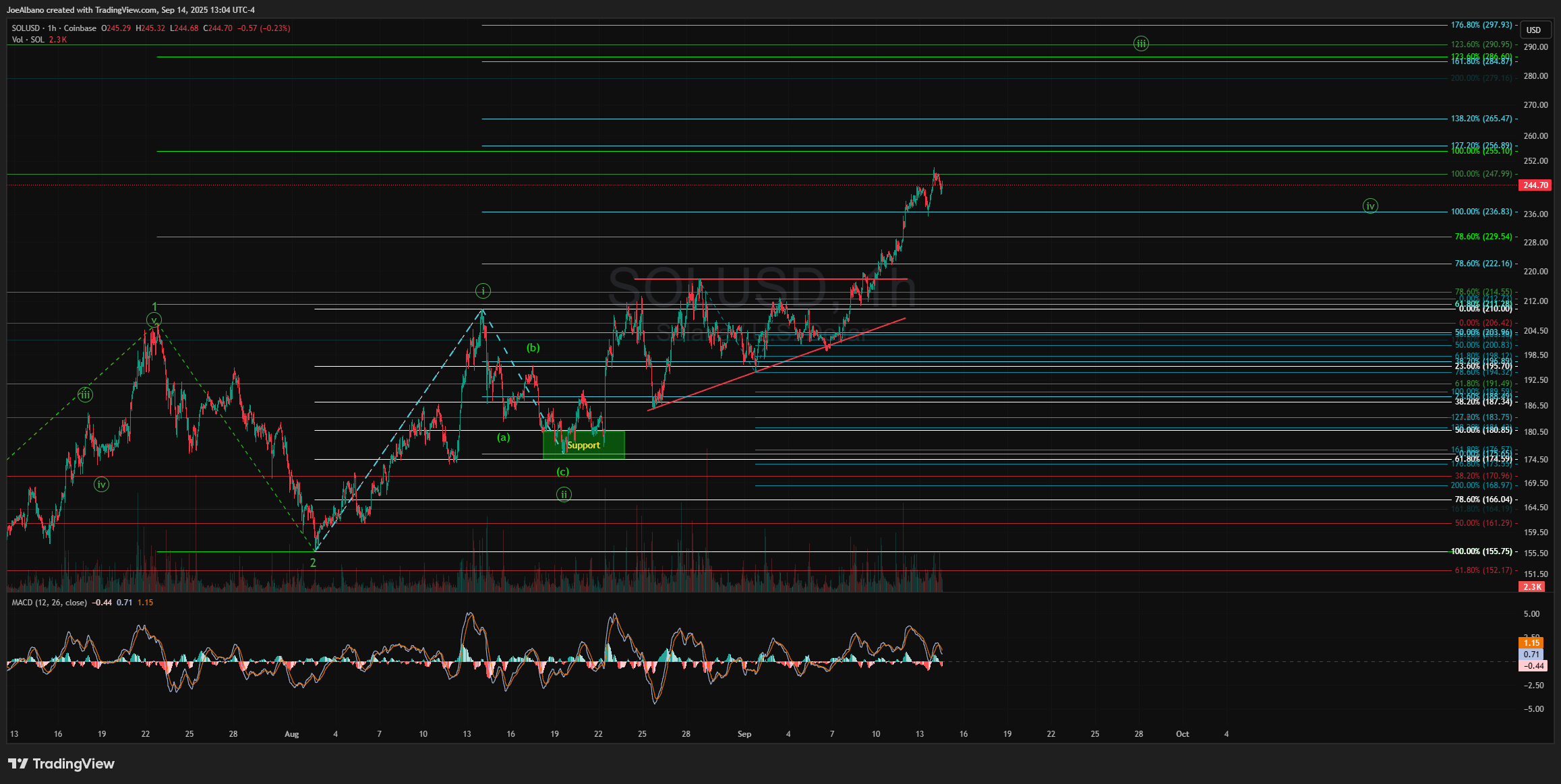
Task: Click the green wave 2 label at the August low
Action: (313, 563)
